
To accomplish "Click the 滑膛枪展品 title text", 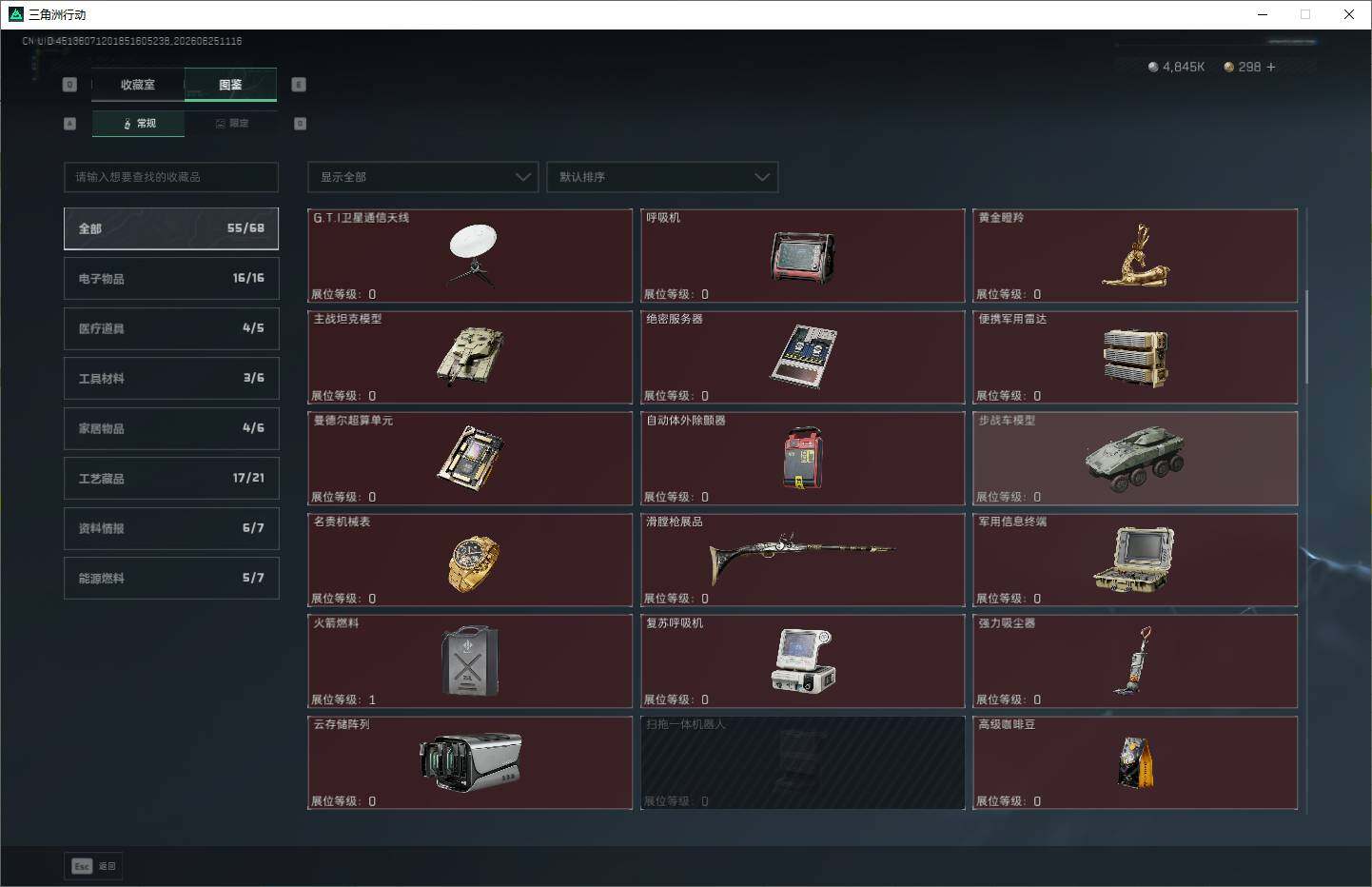I will (x=675, y=522).
